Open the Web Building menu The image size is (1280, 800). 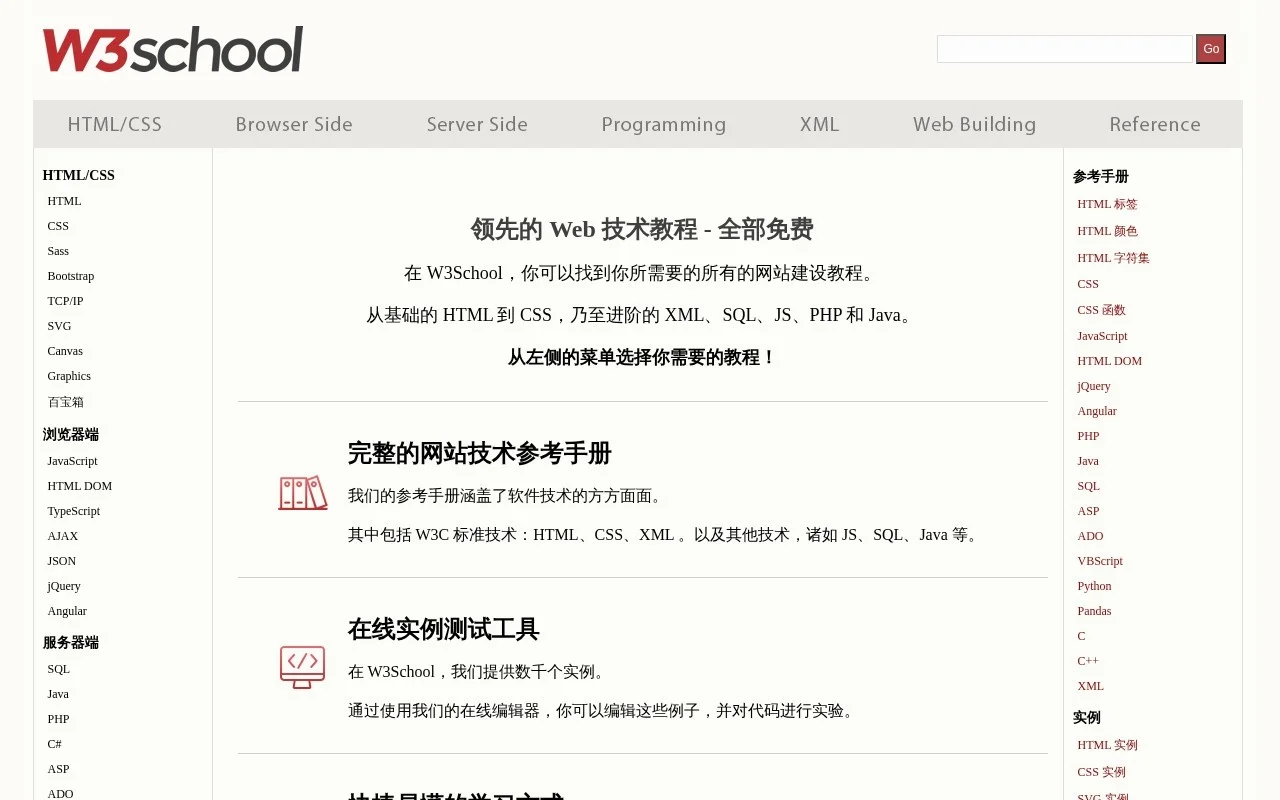pyautogui.click(x=974, y=124)
